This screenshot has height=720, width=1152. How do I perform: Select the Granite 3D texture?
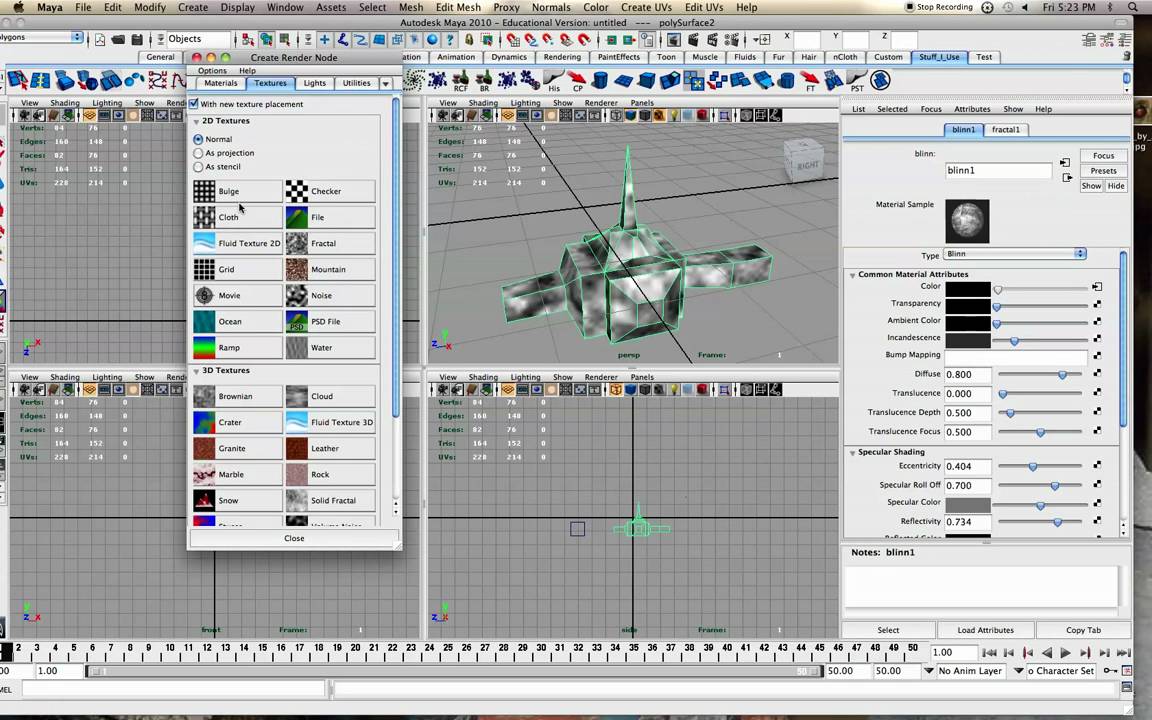click(237, 448)
